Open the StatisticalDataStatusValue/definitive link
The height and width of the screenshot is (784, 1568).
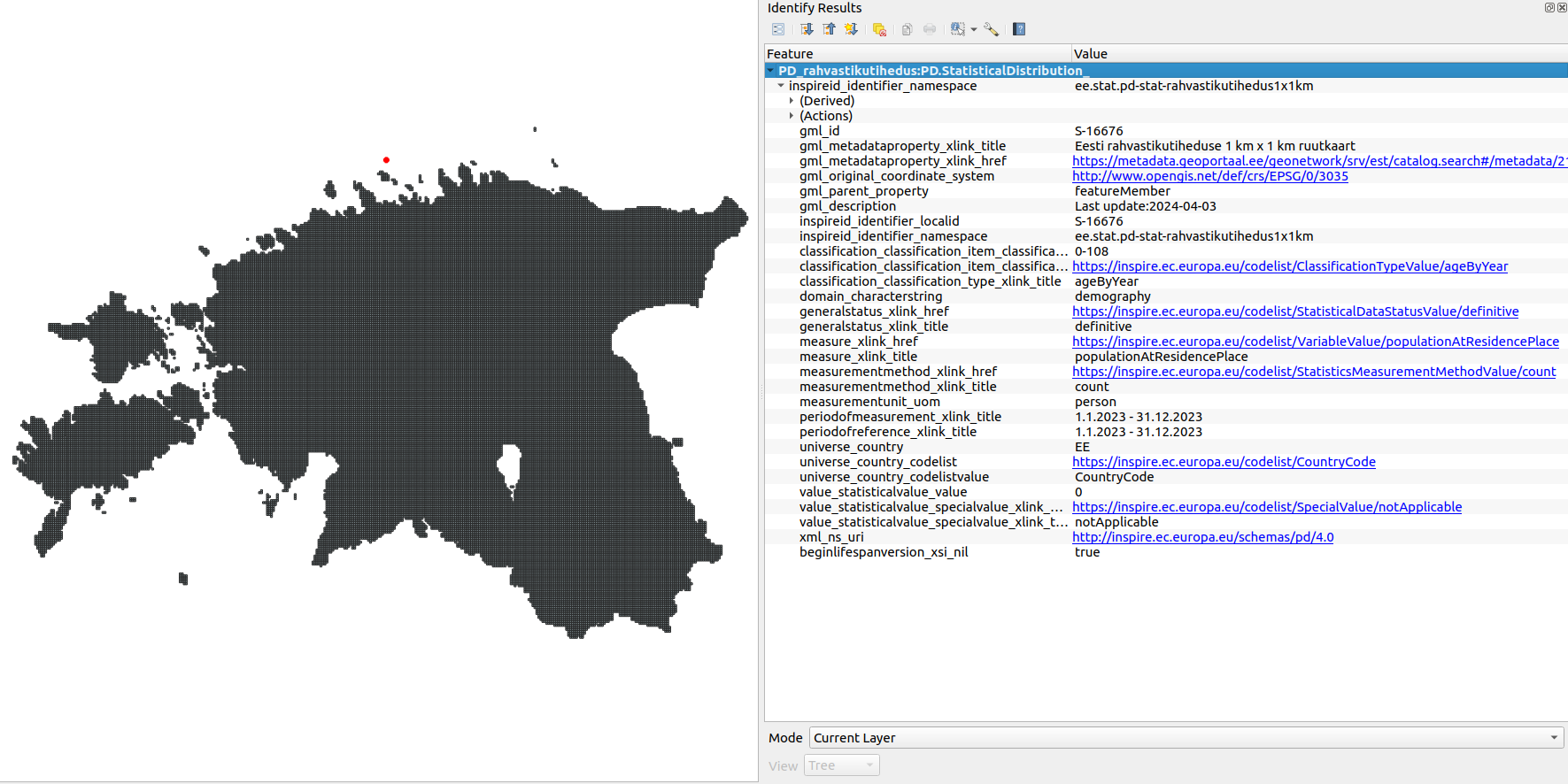(1295, 311)
